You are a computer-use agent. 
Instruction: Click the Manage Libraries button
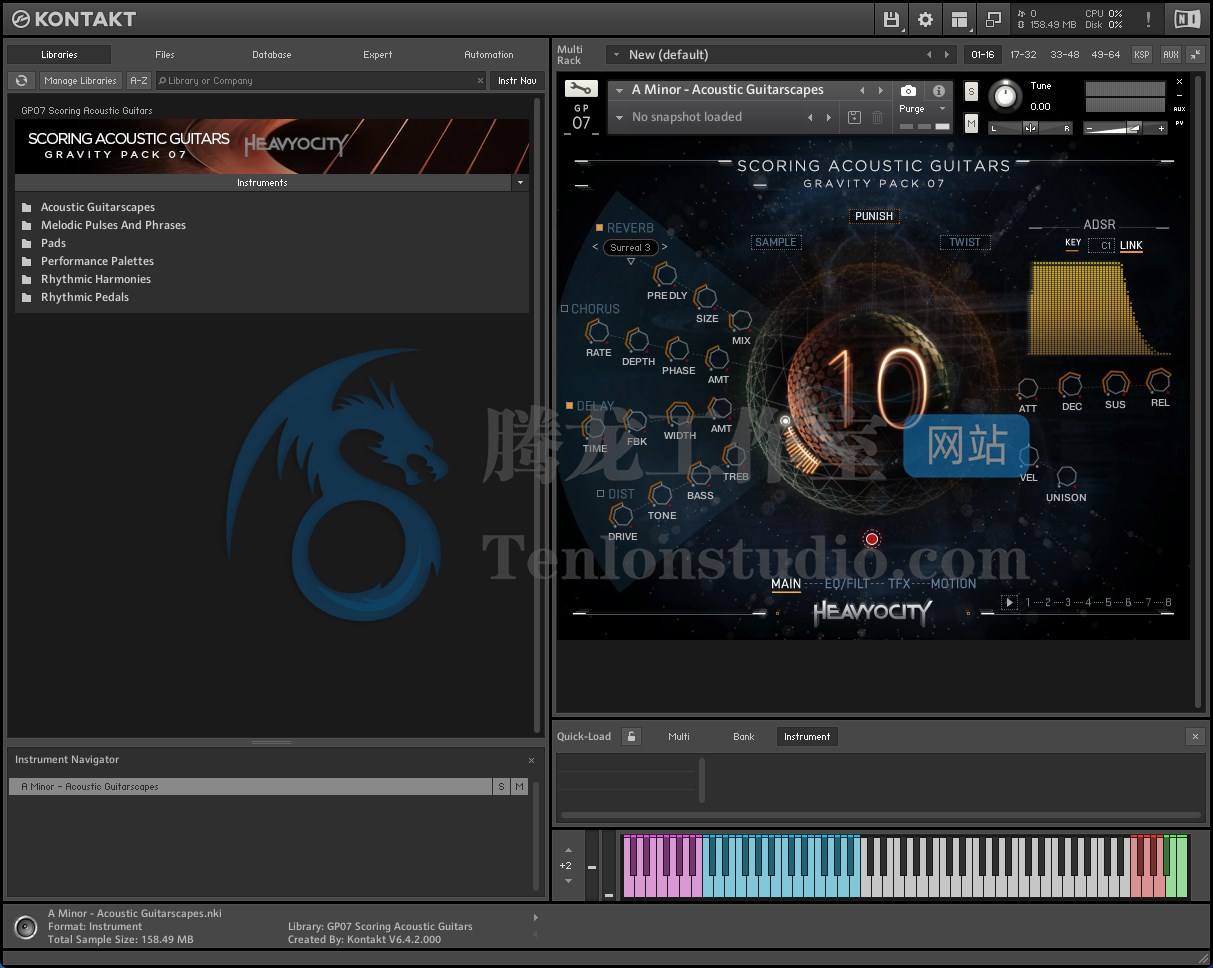pos(80,80)
